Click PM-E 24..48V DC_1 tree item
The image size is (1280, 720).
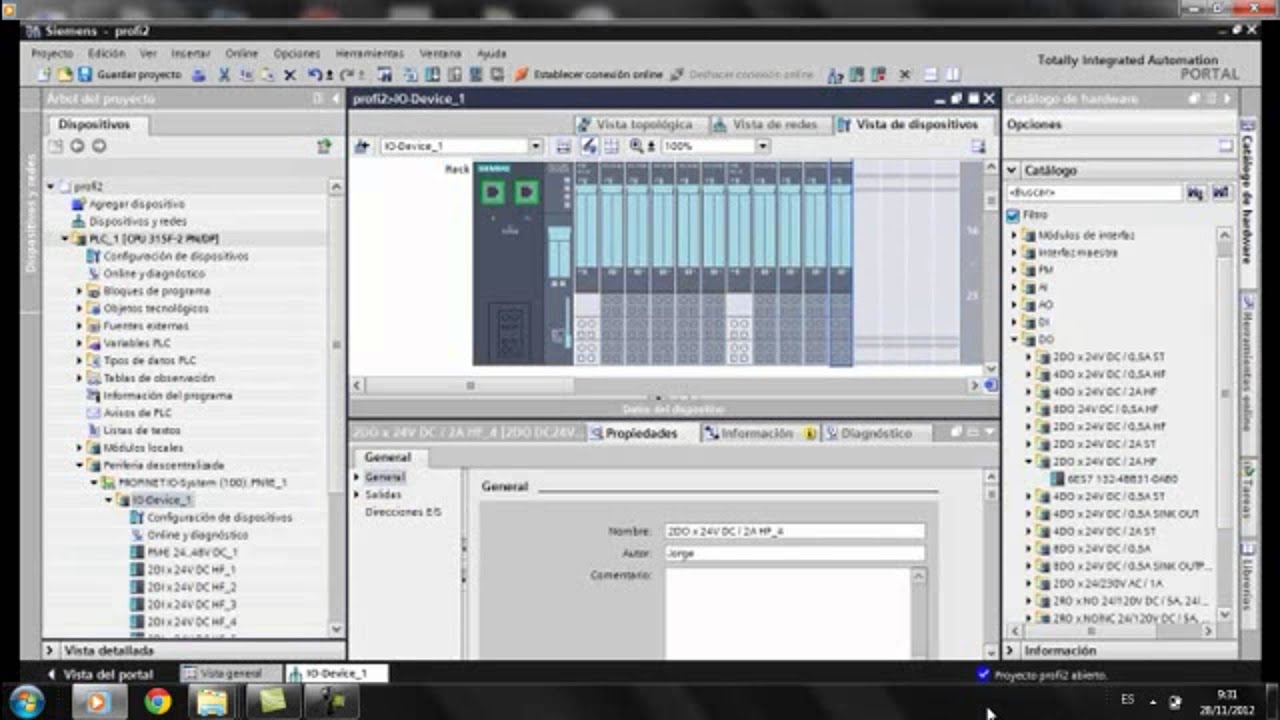coord(192,552)
